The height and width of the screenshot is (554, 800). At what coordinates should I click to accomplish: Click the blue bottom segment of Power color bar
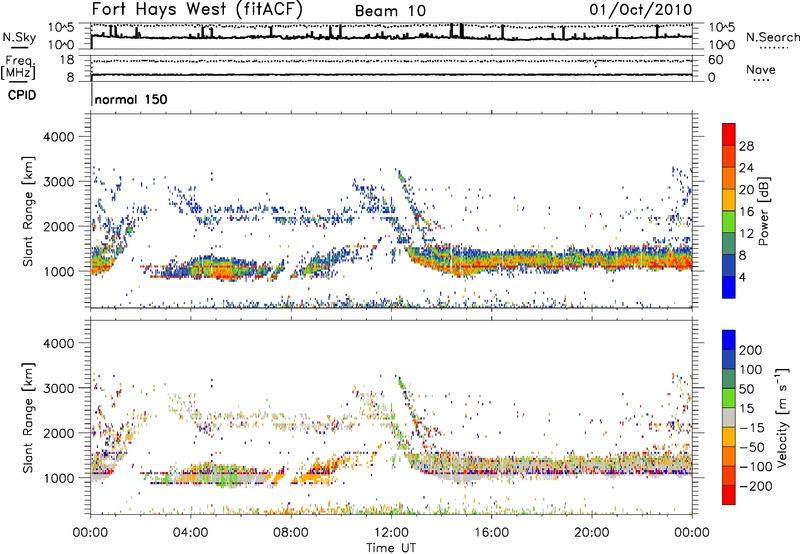pos(729,287)
